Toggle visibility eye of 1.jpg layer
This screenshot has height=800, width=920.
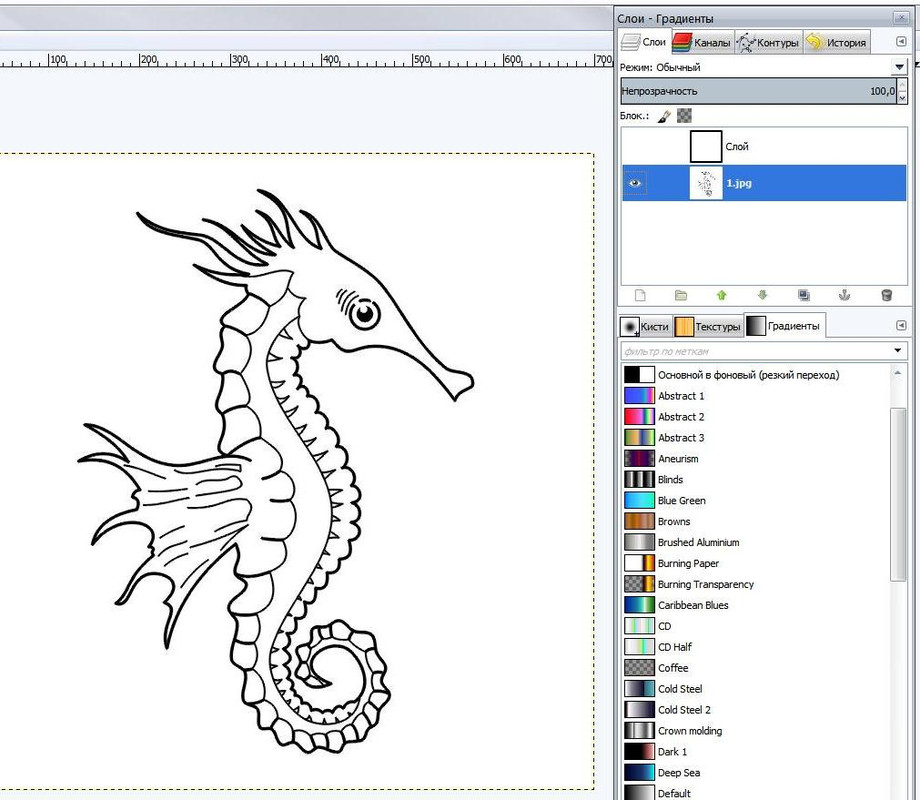(x=634, y=183)
